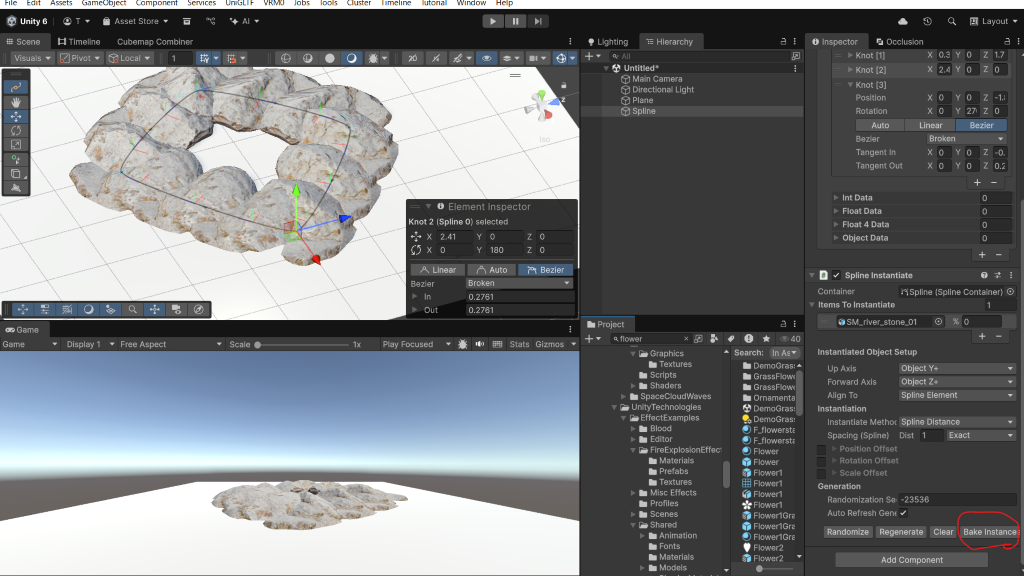
Task: Switch to the Timeline tab
Action: tap(79, 42)
